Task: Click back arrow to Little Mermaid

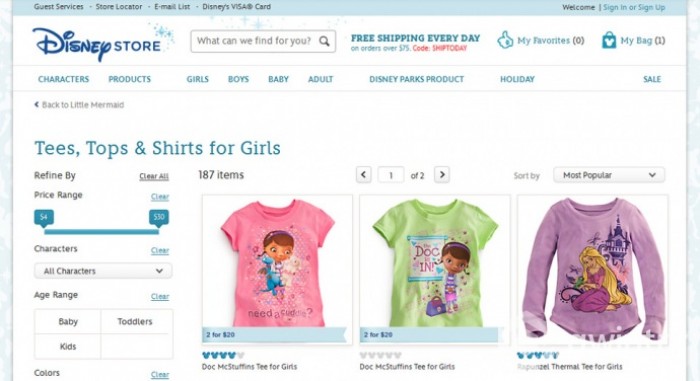Action: tap(37, 105)
